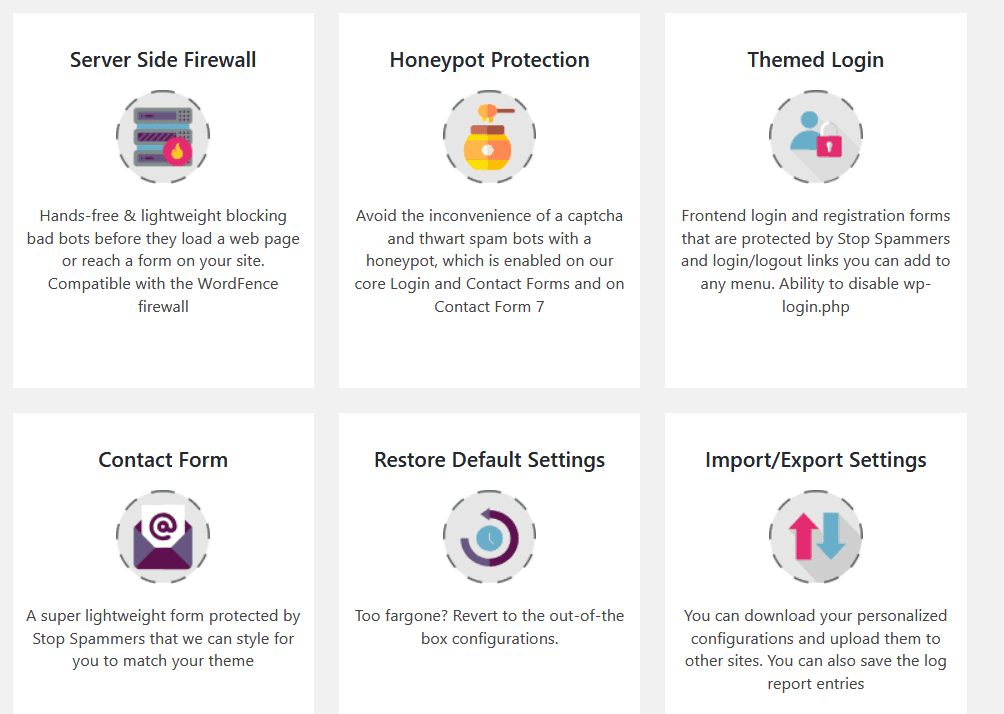
Task: Click the Themed Login user padlock icon
Action: [x=815, y=137]
